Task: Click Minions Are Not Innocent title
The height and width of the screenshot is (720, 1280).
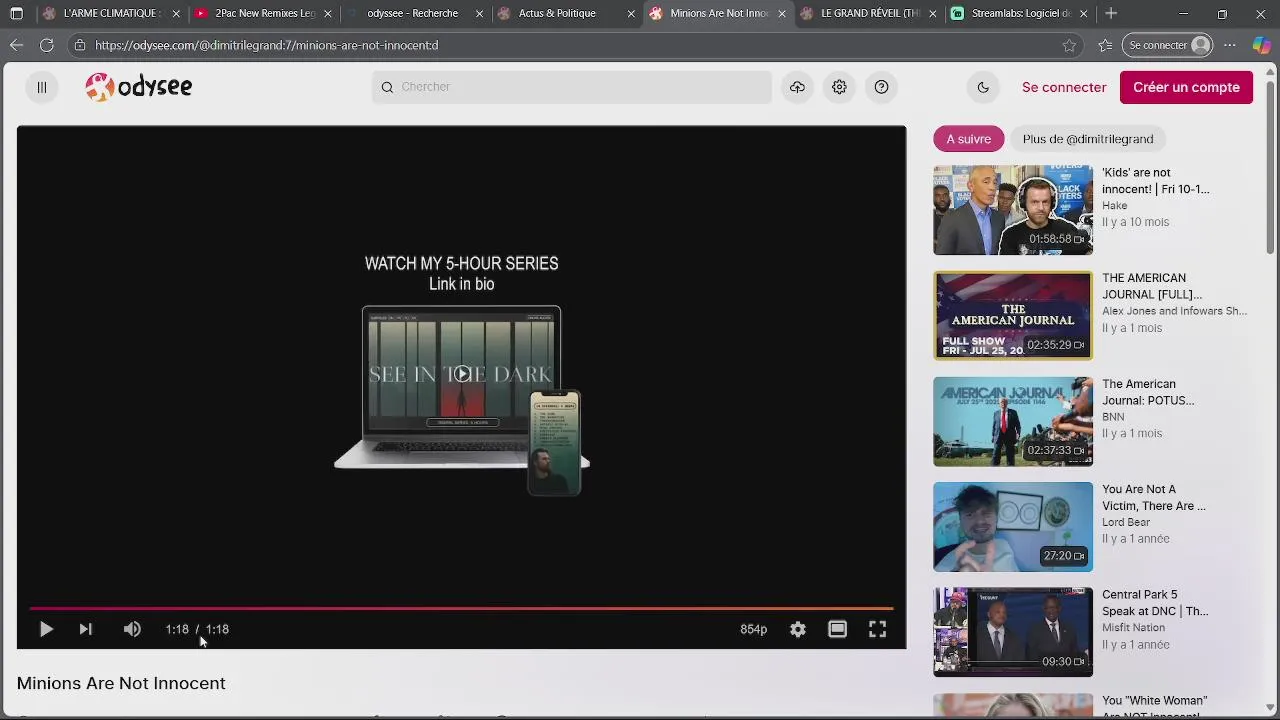Action: (121, 683)
